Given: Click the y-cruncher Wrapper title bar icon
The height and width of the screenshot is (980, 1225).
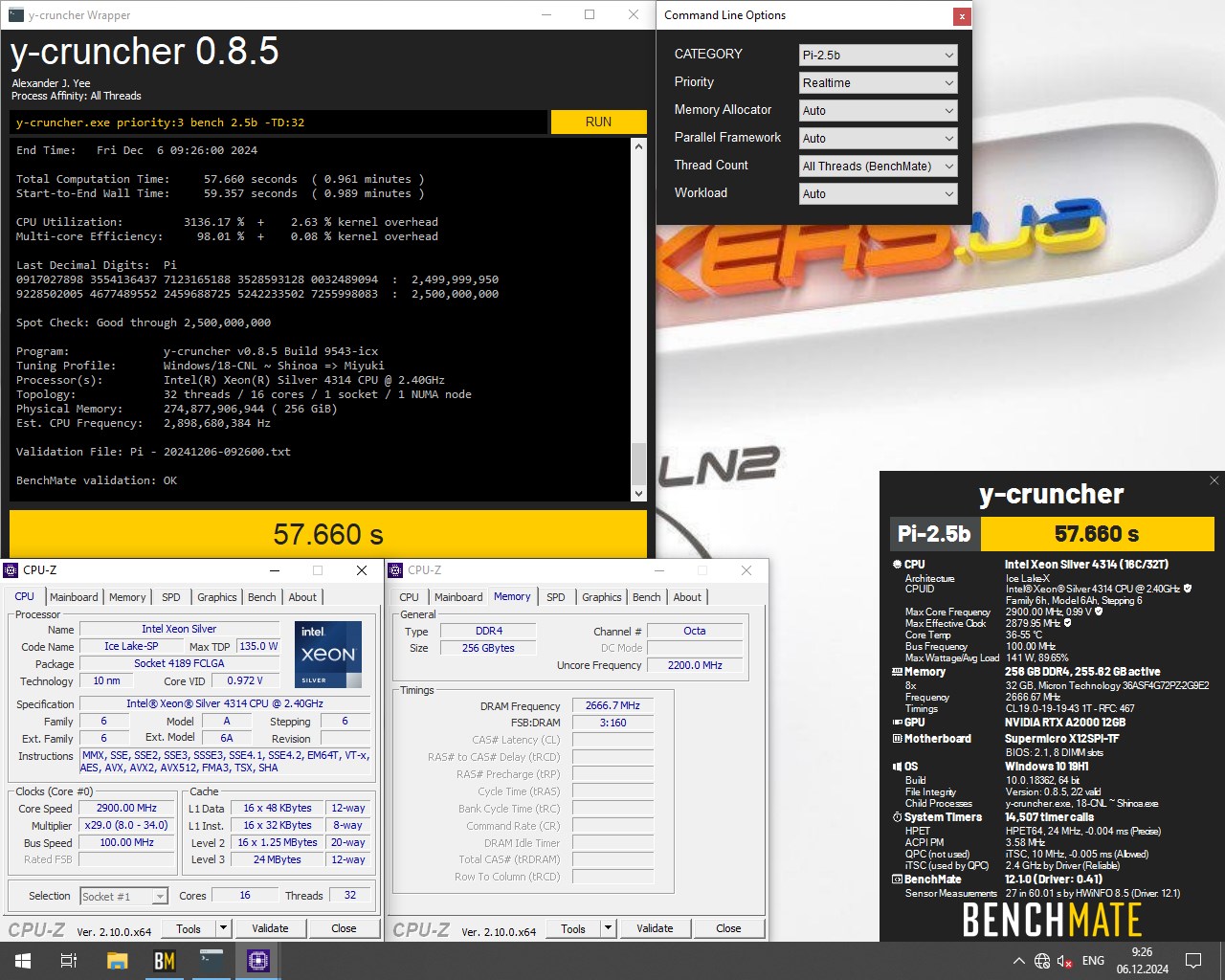Looking at the screenshot, I should tap(15, 15).
